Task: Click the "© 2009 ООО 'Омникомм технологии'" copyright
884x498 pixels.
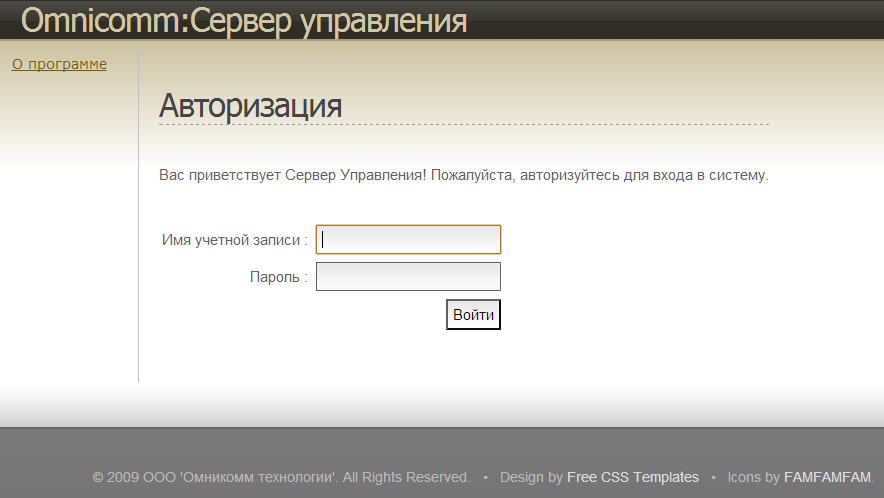Action: click(x=214, y=477)
